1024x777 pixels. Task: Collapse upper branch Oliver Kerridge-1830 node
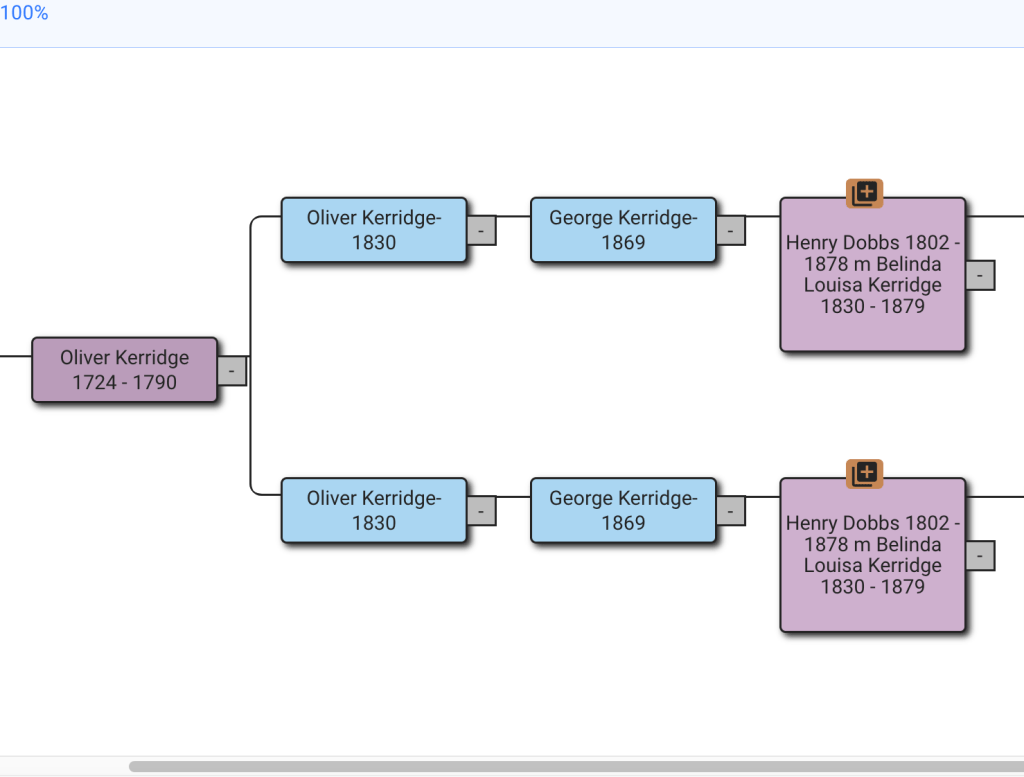(481, 230)
